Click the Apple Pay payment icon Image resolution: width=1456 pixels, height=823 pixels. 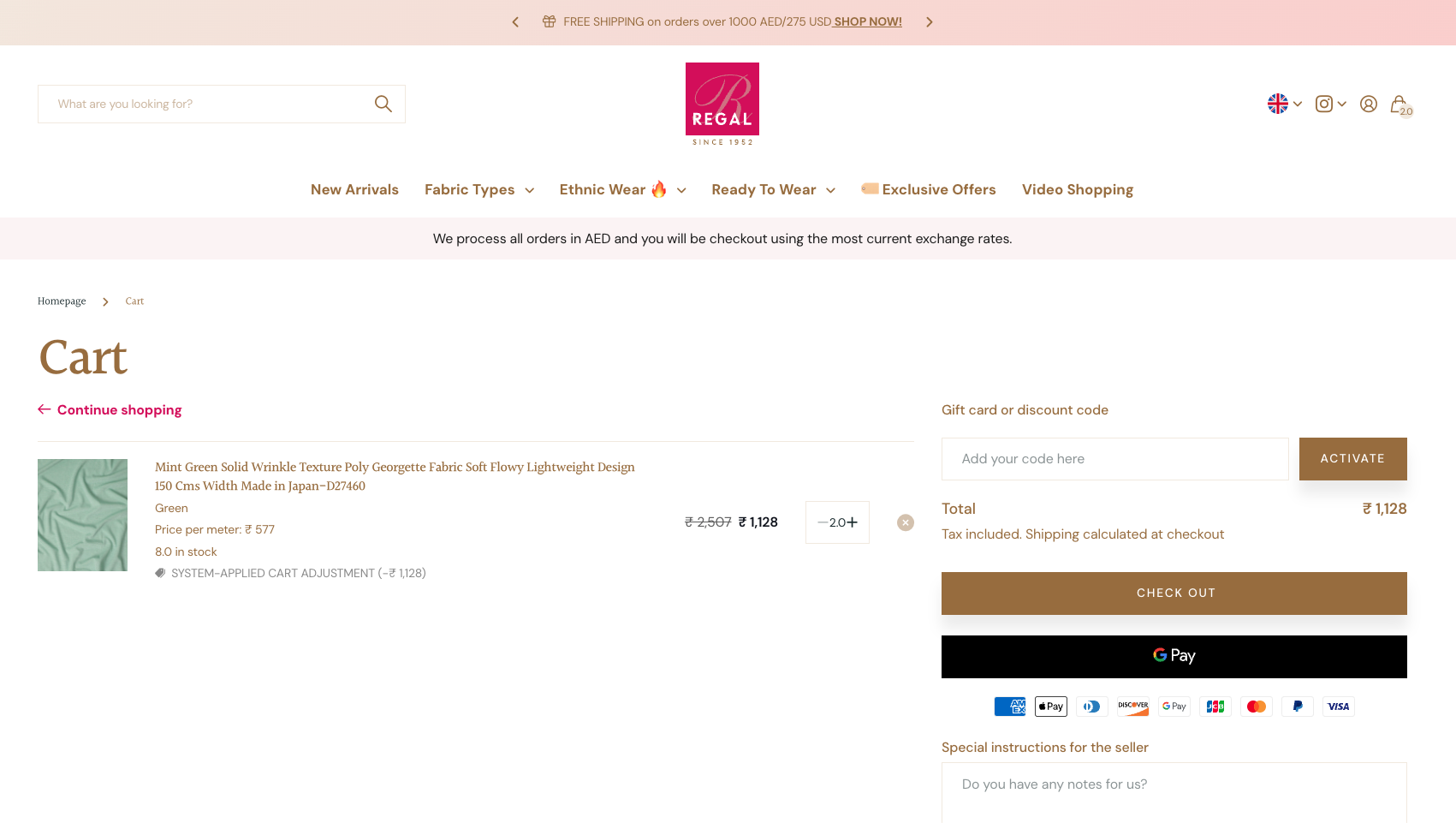point(1051,707)
